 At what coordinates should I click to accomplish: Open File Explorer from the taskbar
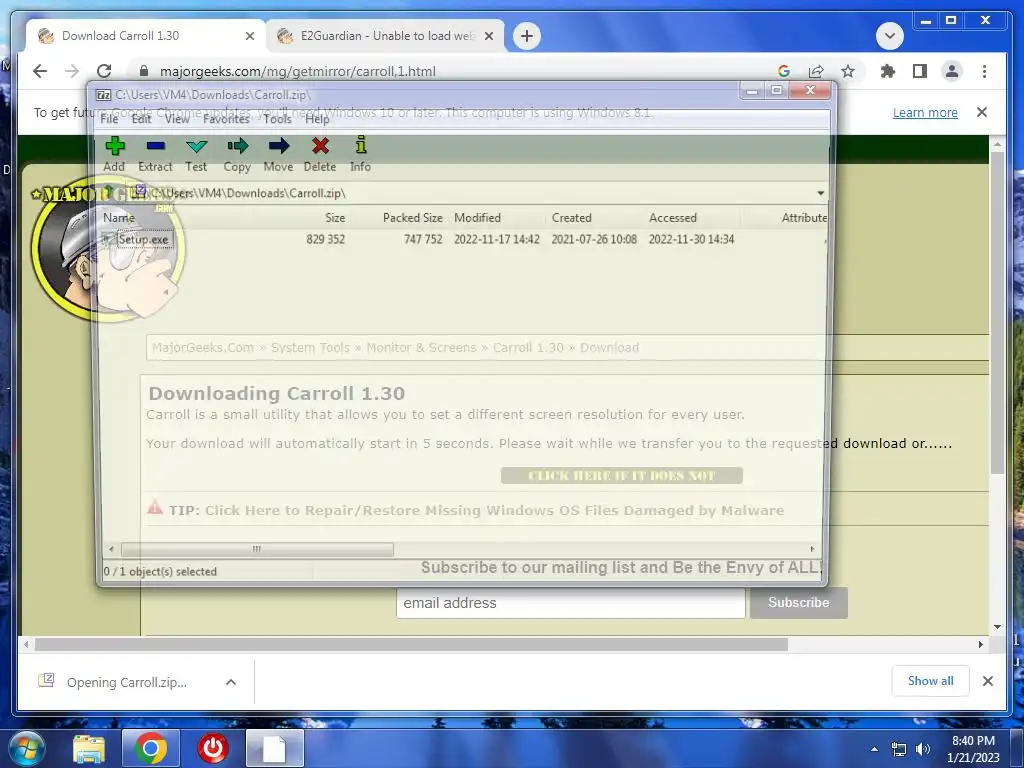click(88, 749)
